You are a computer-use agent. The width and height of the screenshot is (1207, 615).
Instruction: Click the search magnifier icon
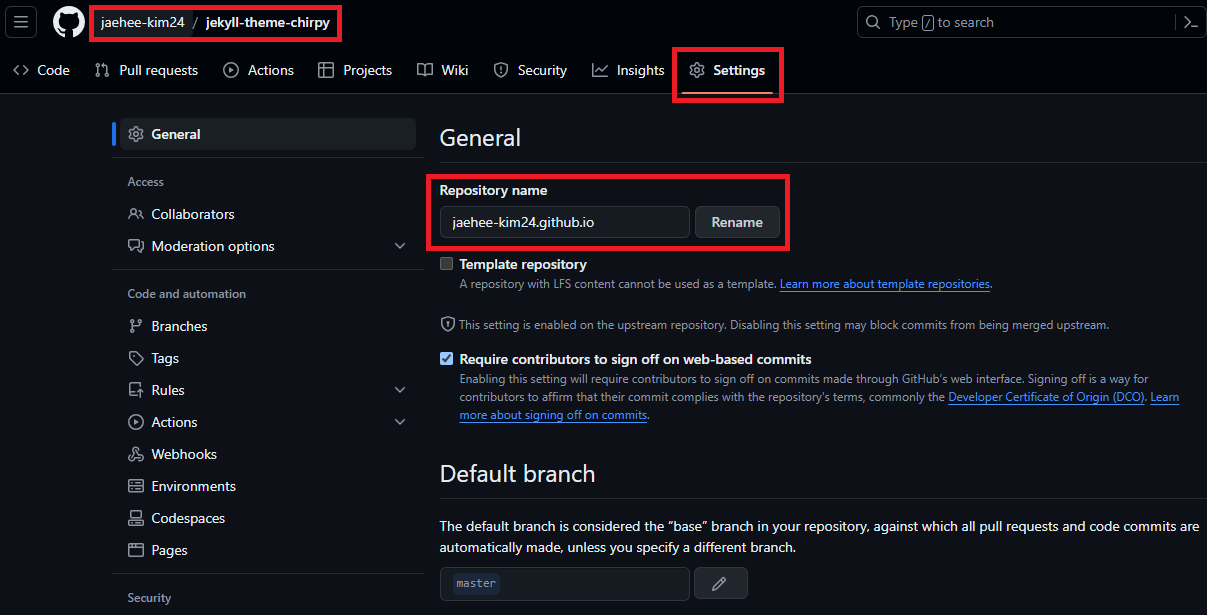(x=873, y=22)
